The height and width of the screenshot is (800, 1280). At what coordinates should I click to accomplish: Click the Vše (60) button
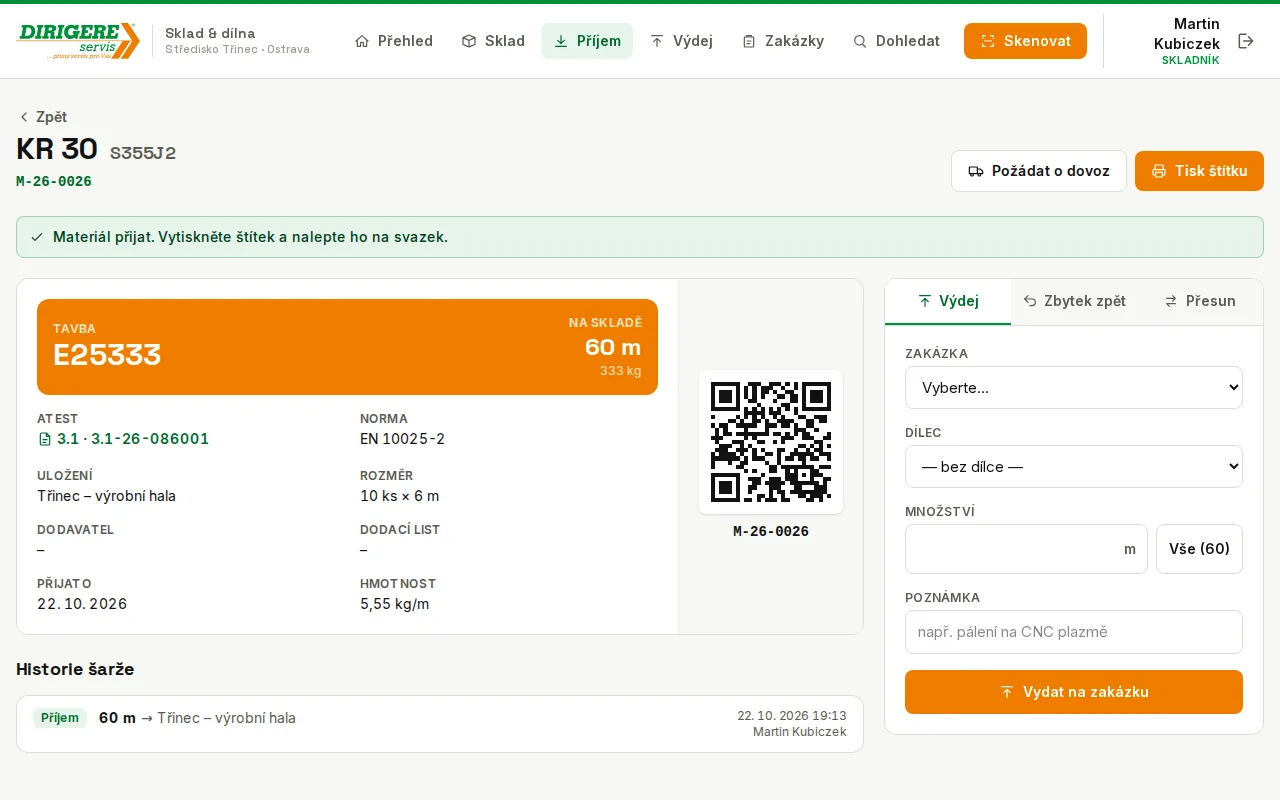(1199, 549)
